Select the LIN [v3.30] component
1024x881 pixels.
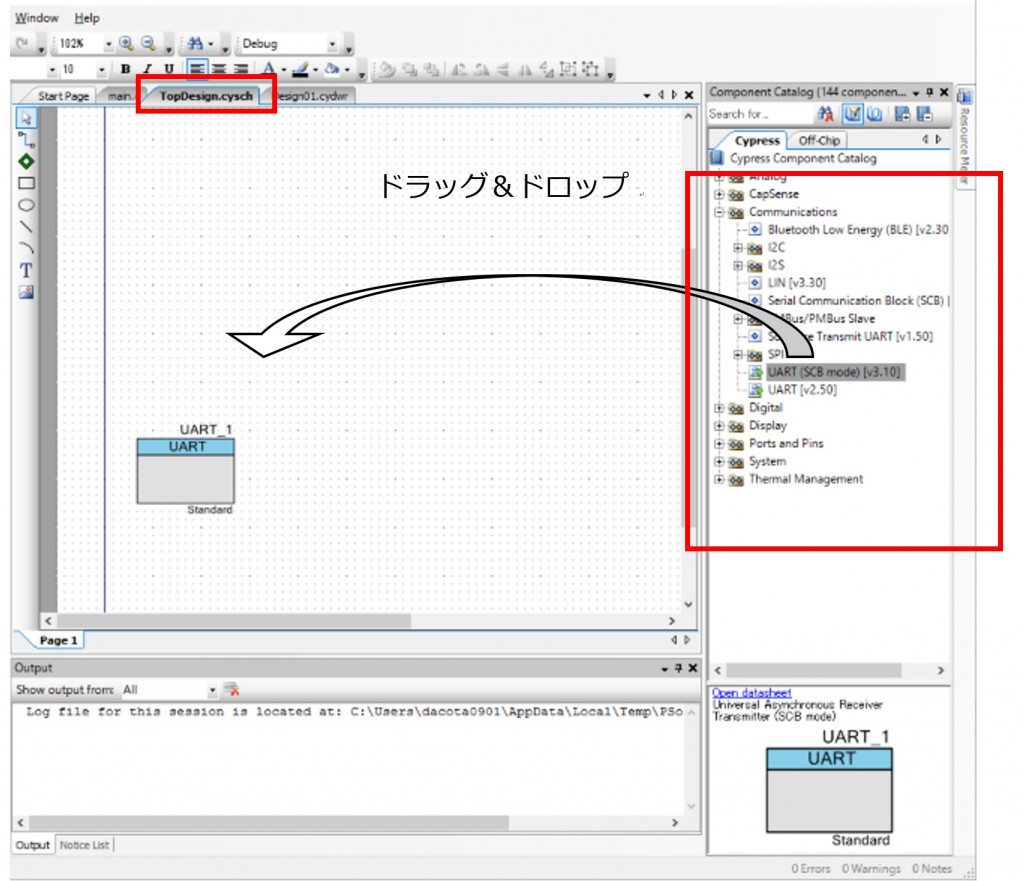(796, 283)
